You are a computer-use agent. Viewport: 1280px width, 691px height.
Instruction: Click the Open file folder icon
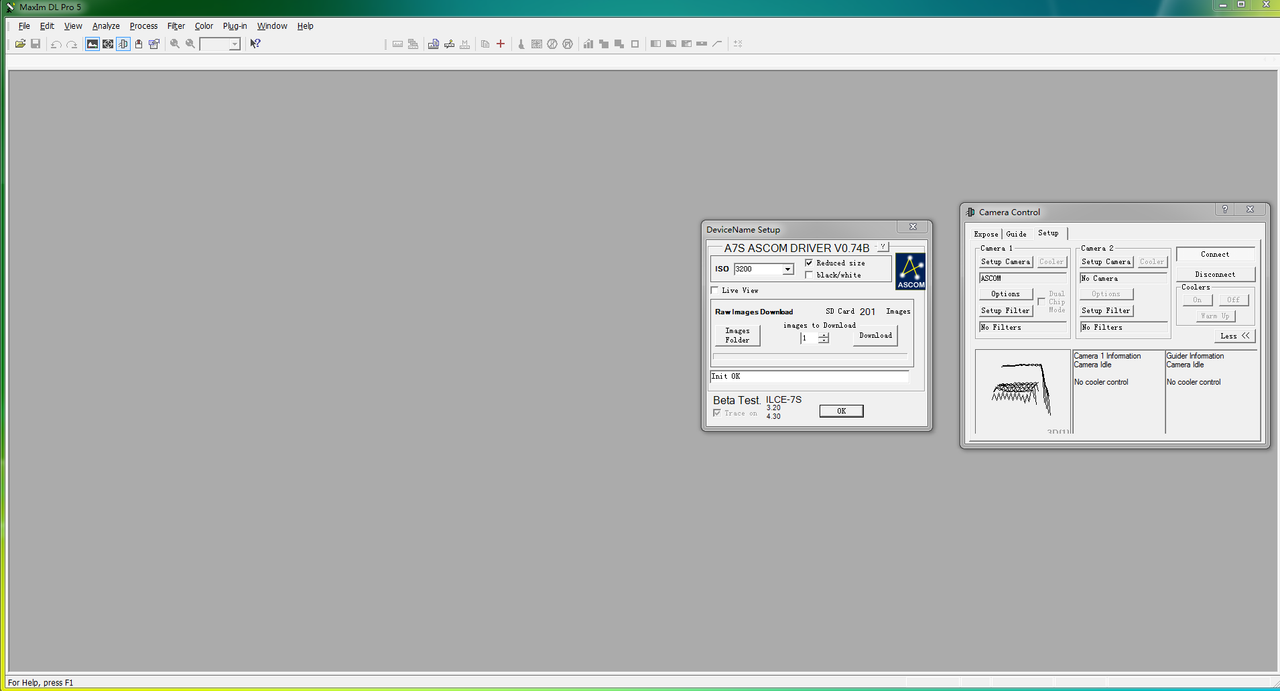pyautogui.click(x=20, y=44)
